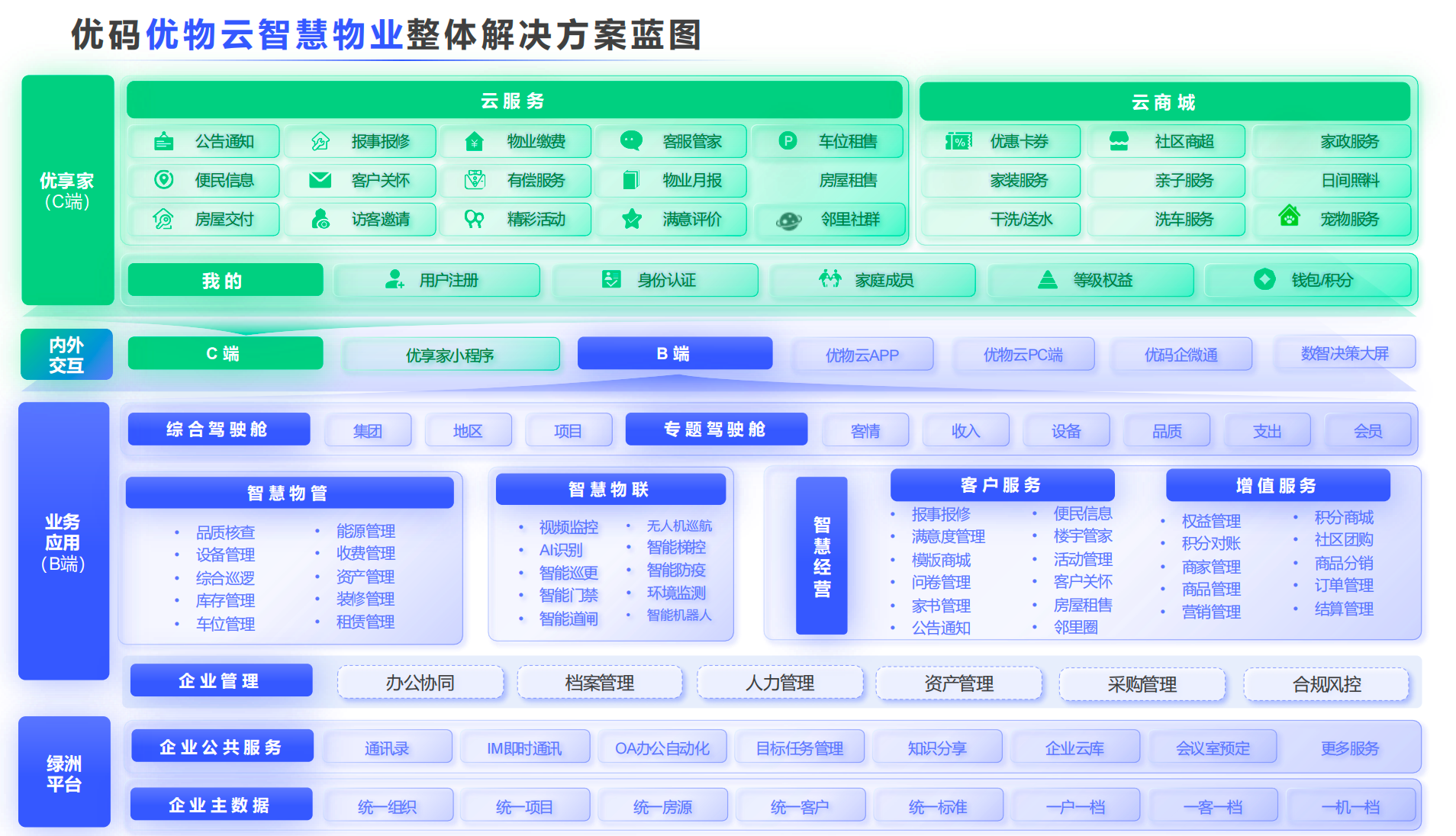1456x836 pixels.
Task: Click the star icon for 满意评价
Action: point(631,219)
